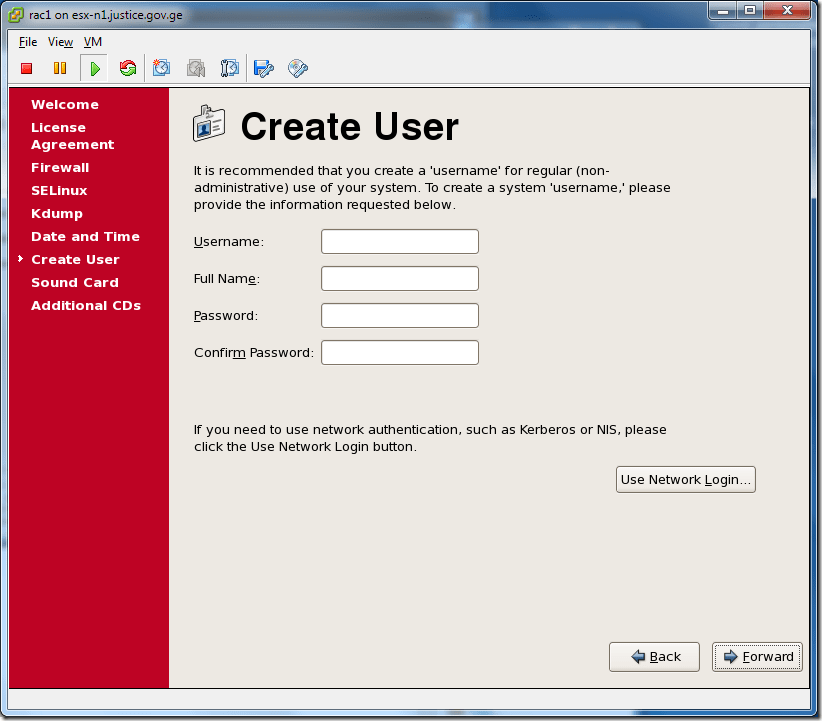
Task: Reset the virtual machine
Action: click(128, 68)
